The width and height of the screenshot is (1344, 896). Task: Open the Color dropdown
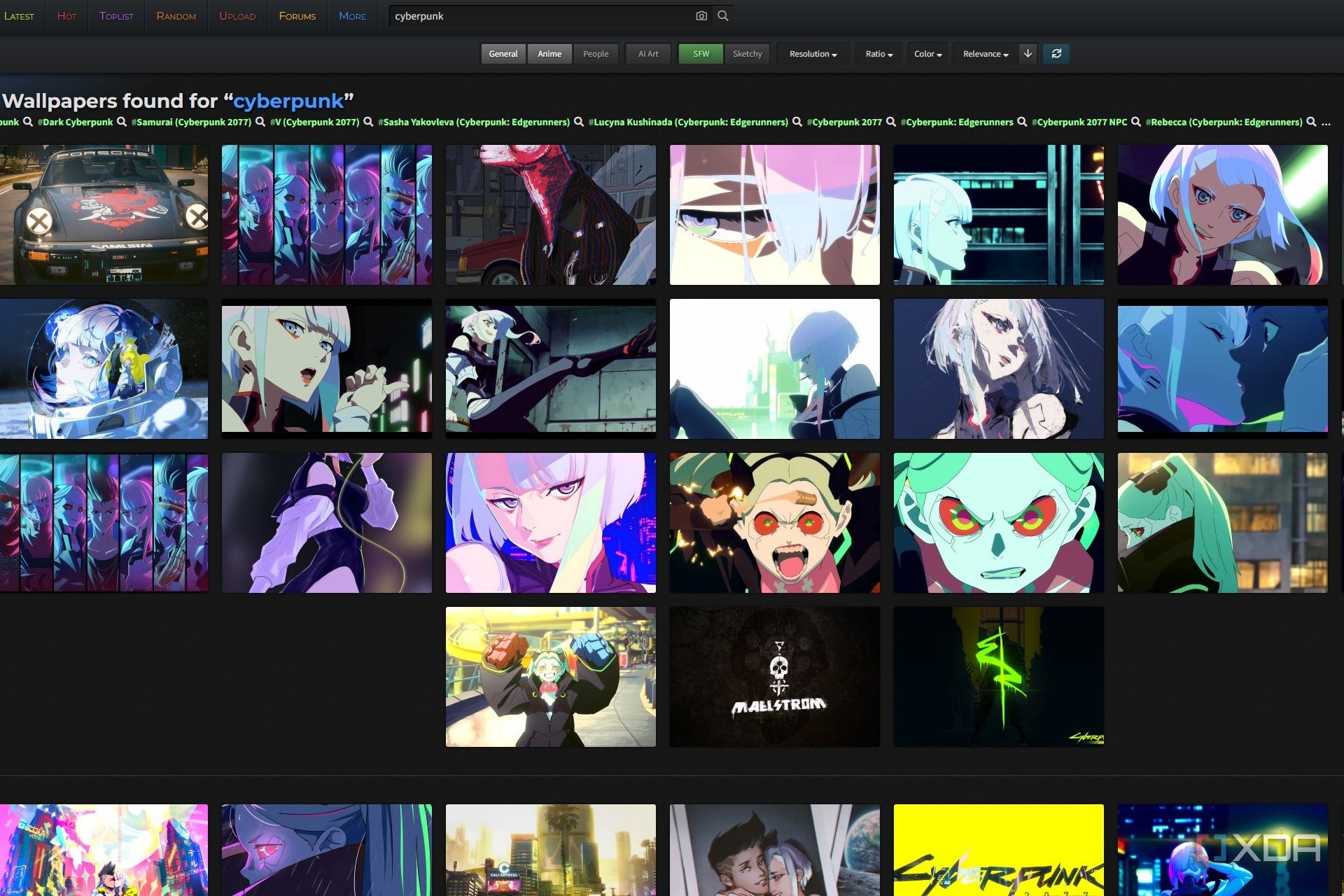928,54
